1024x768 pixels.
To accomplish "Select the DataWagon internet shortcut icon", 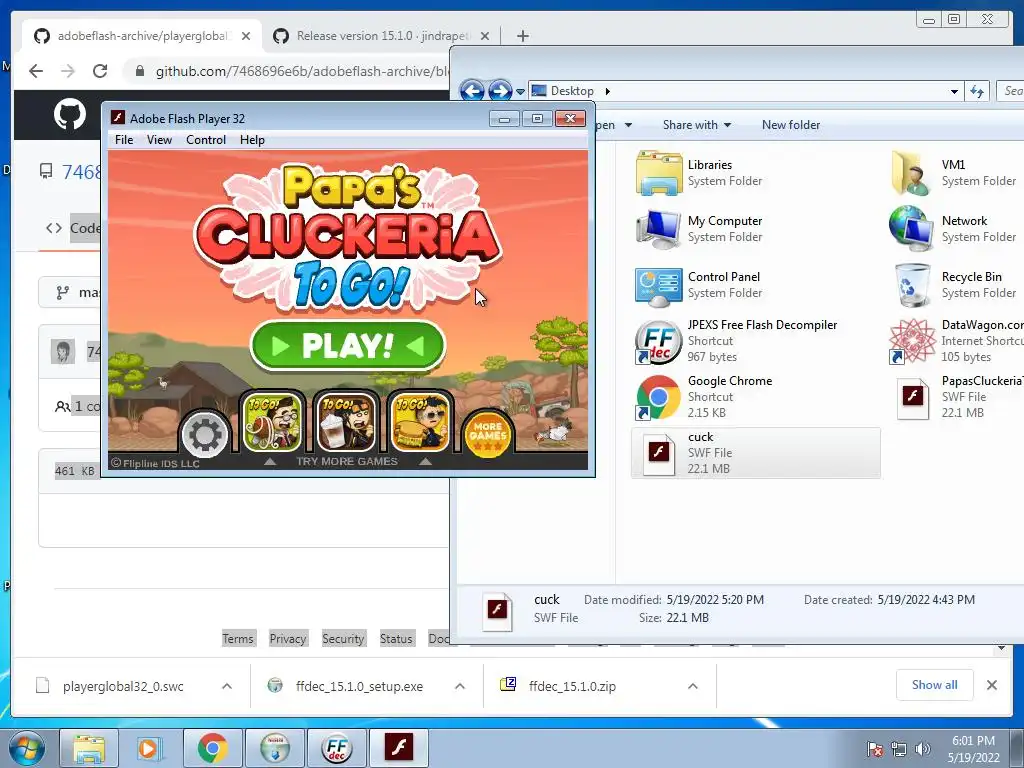I will tap(912, 342).
